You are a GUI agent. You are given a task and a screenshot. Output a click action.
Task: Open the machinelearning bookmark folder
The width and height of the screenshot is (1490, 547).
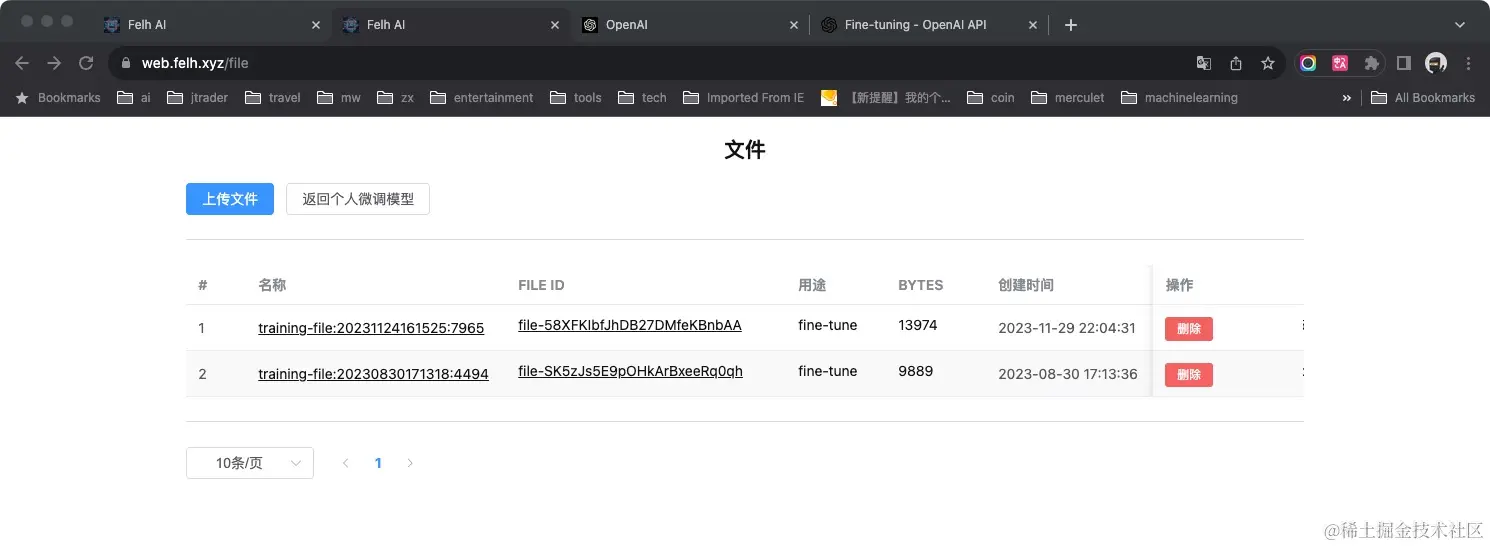tap(1180, 97)
